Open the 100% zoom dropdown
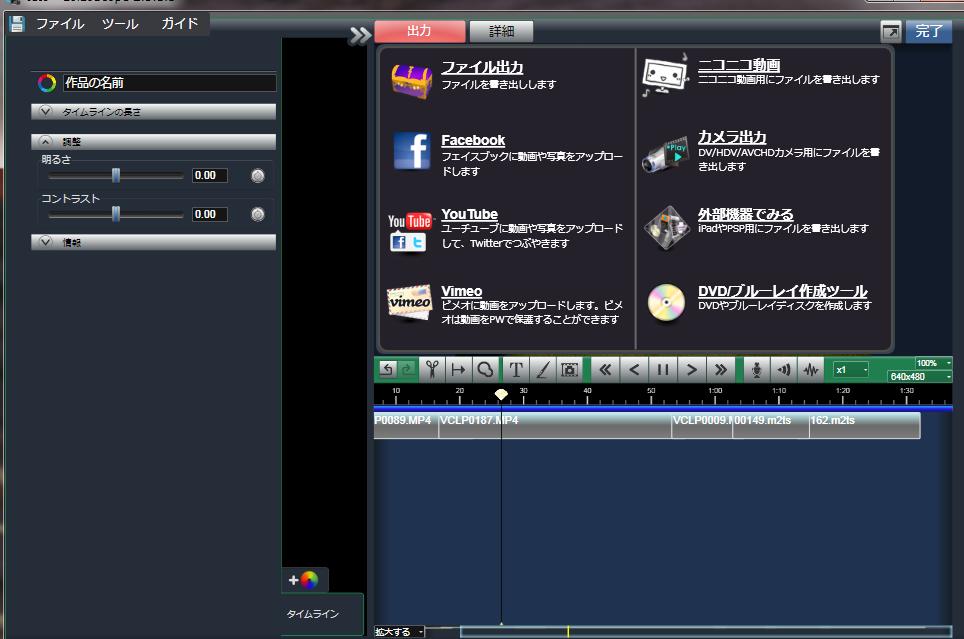The image size is (964, 639). [933, 363]
